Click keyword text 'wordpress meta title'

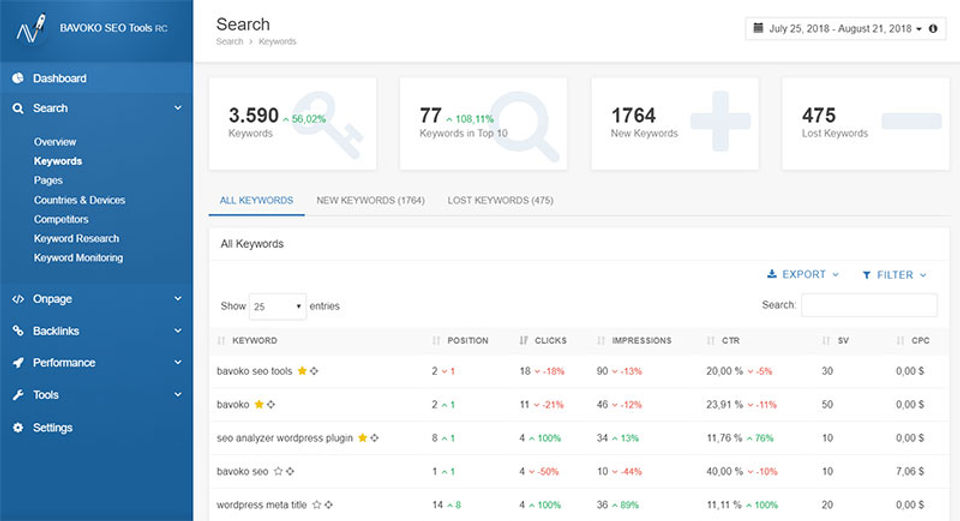(x=261, y=505)
